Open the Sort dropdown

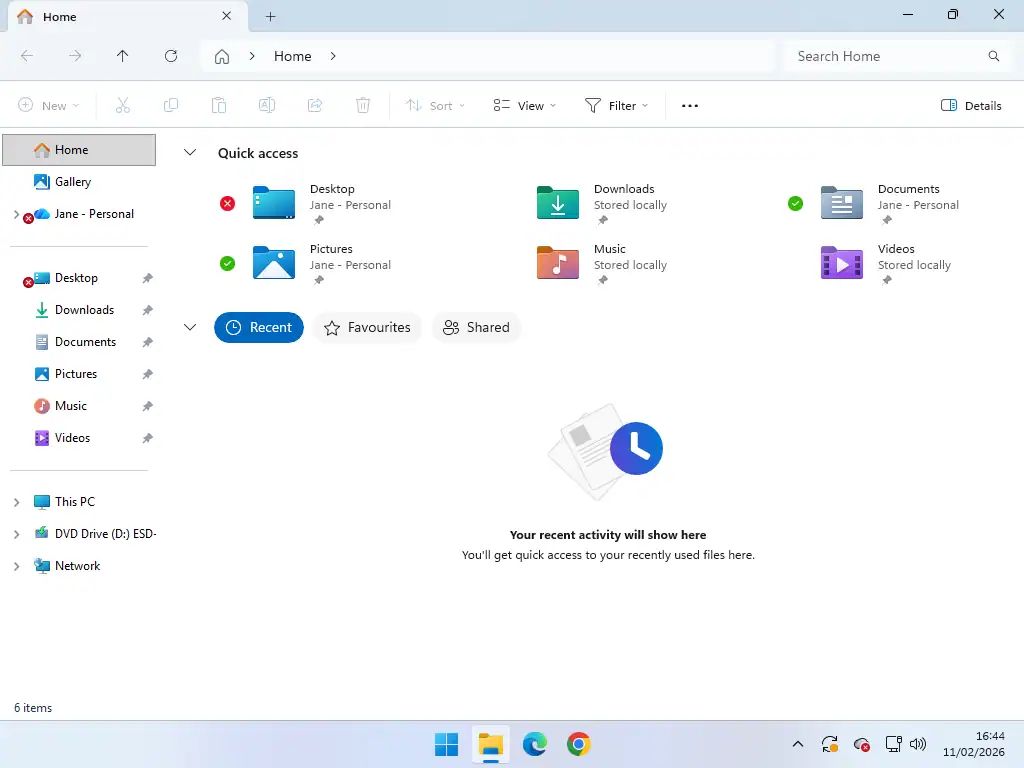point(435,105)
